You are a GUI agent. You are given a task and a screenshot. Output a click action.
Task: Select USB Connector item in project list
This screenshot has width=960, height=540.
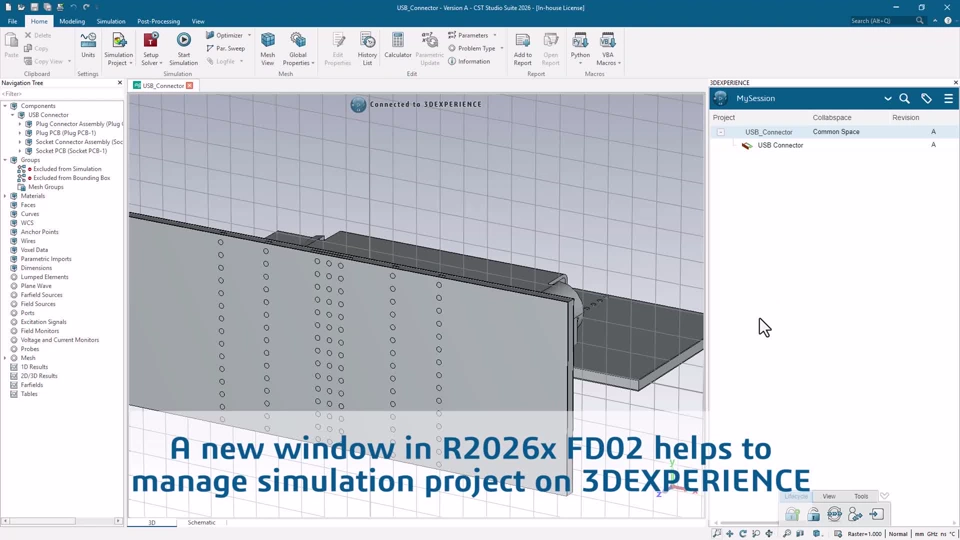coord(779,146)
